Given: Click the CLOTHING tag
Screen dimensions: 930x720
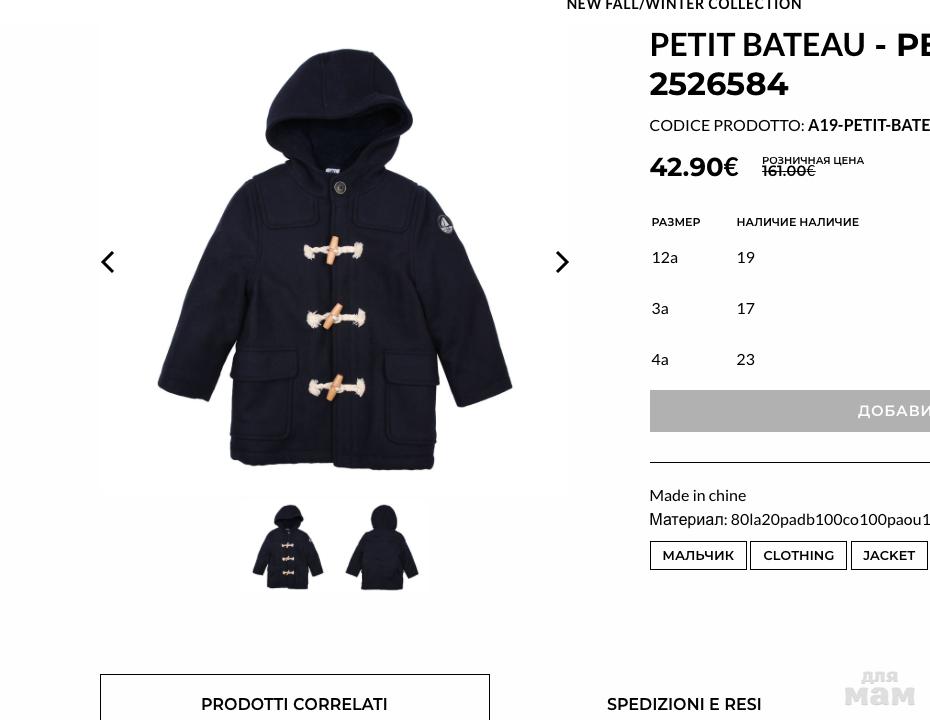Looking at the screenshot, I should pyautogui.click(x=798, y=555).
